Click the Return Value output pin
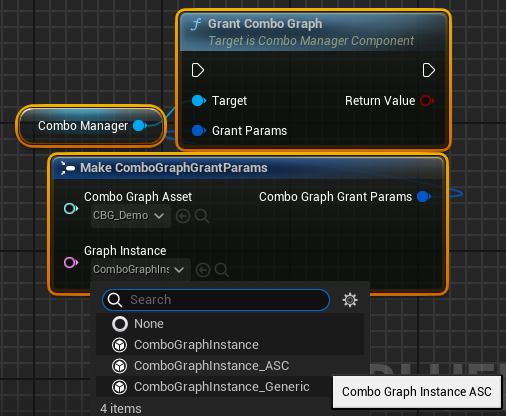Image resolution: width=506 pixels, height=416 pixels. [427, 100]
